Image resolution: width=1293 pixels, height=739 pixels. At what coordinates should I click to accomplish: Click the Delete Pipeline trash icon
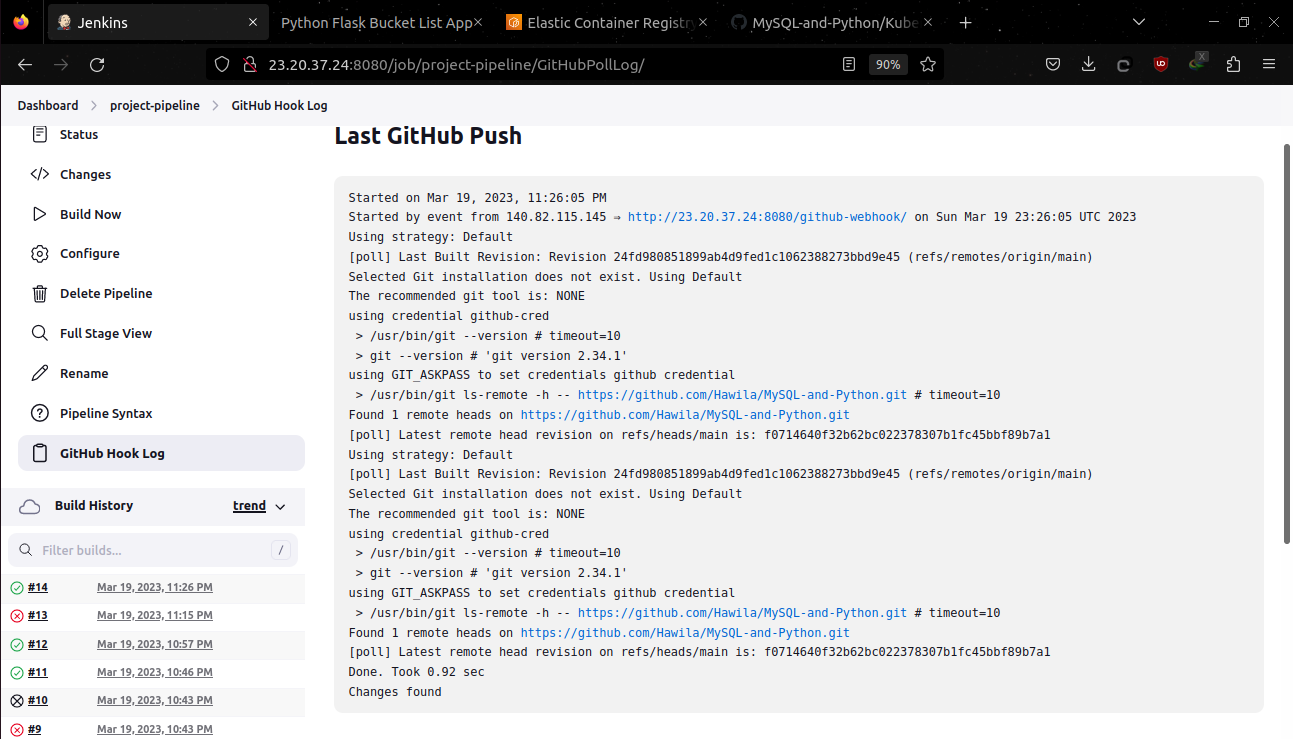pos(39,293)
